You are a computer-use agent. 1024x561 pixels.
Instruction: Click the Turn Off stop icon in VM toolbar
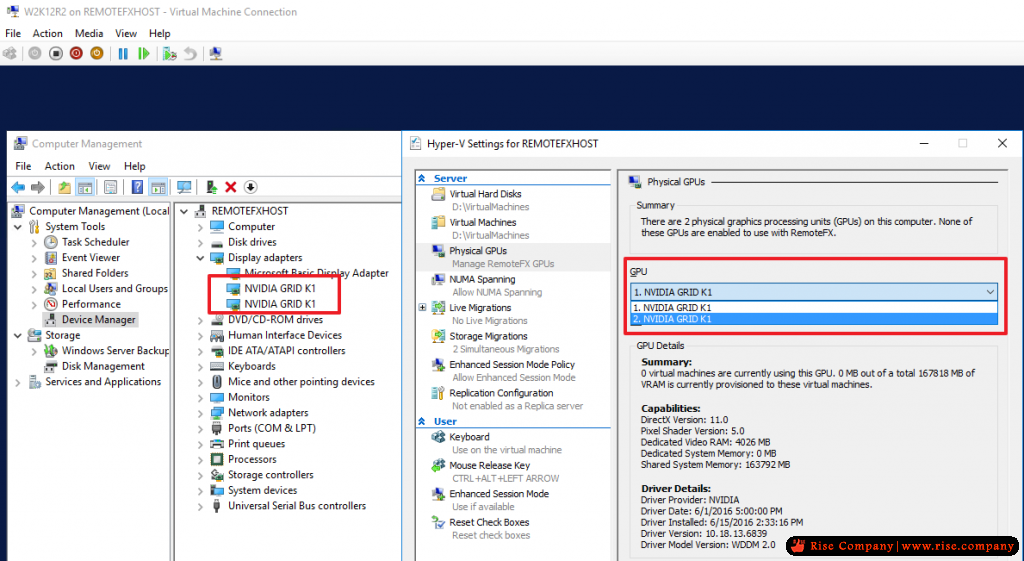tap(56, 54)
